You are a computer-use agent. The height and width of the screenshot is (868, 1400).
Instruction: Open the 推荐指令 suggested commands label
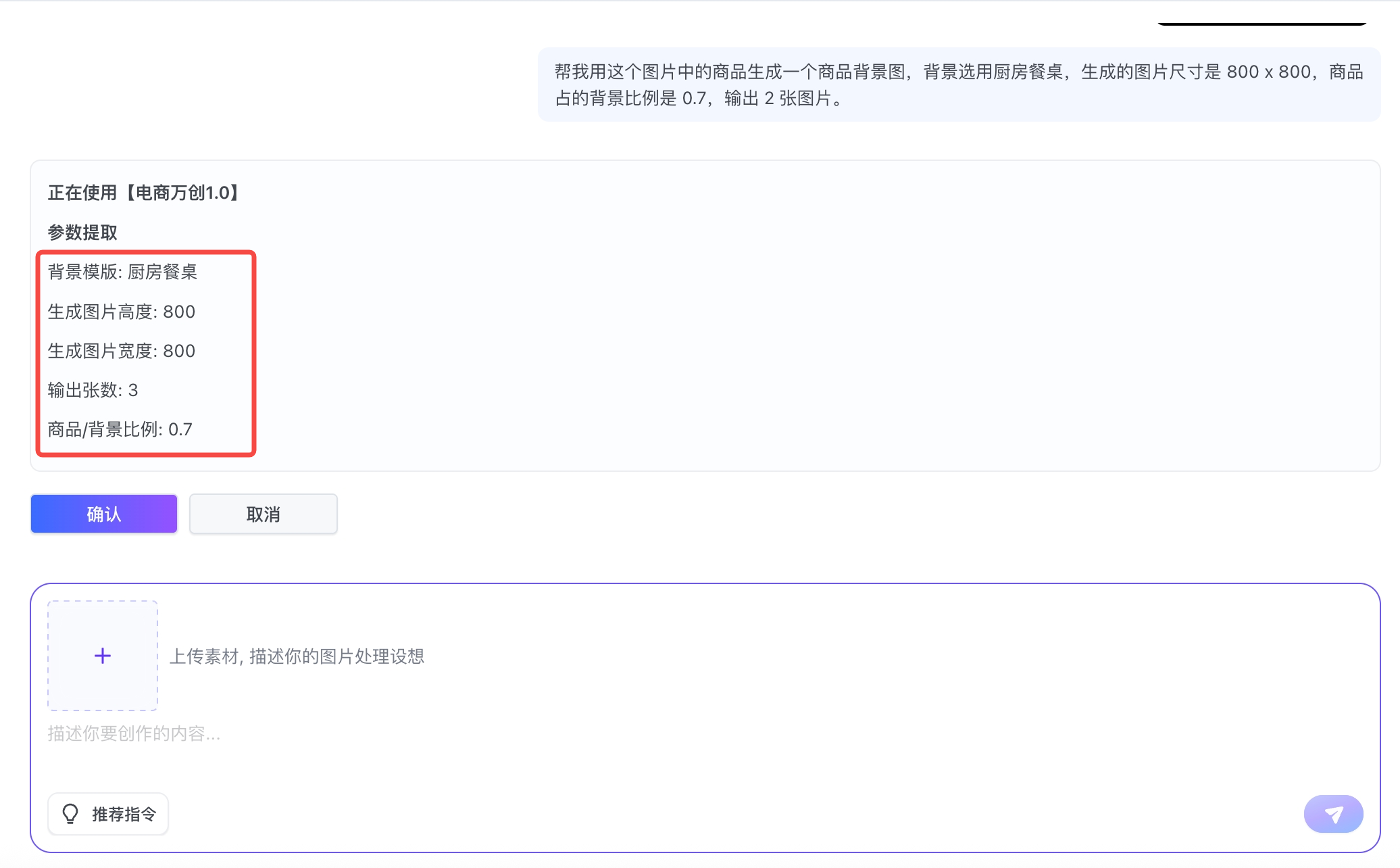point(124,814)
